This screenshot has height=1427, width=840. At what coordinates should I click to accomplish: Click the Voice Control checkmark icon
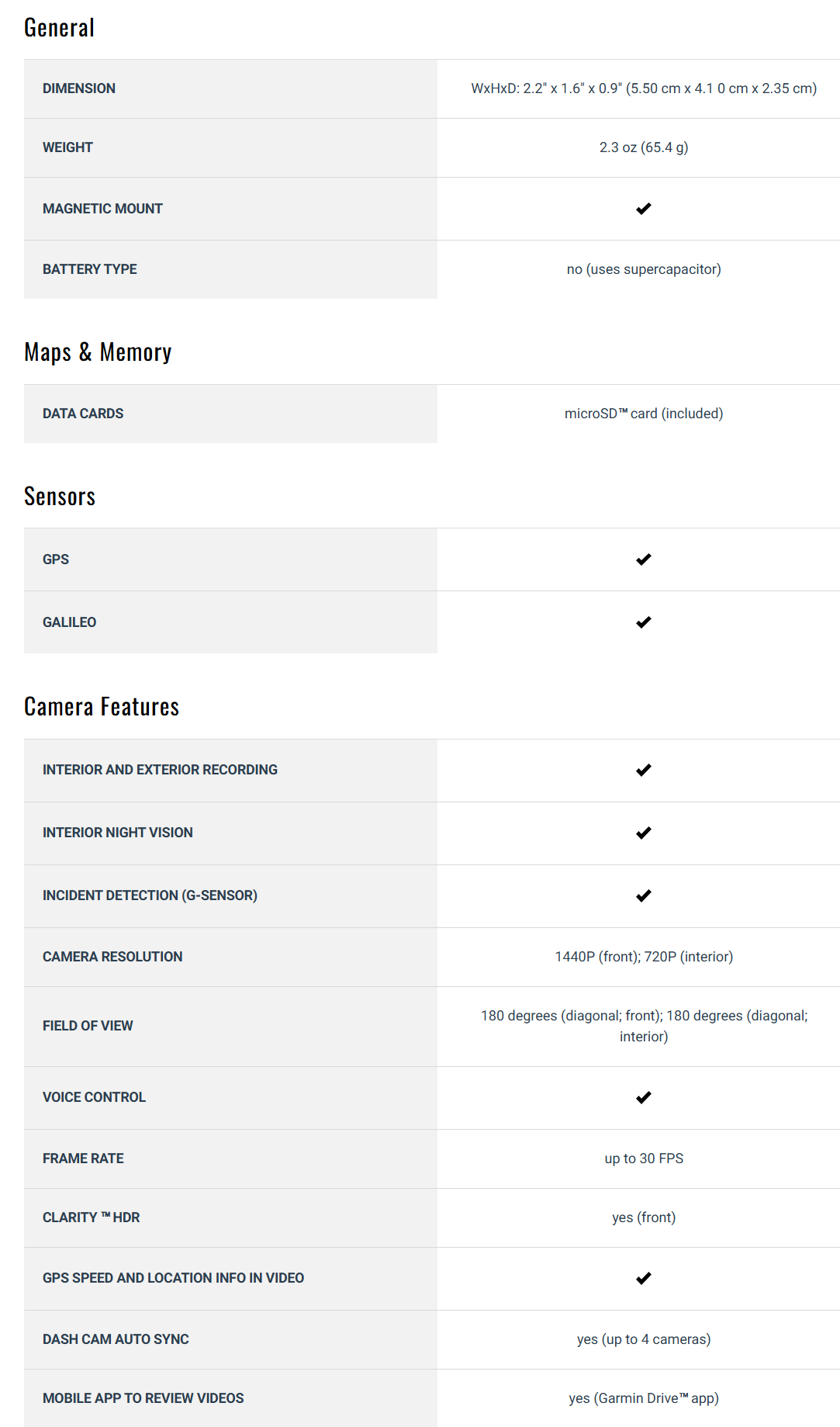[x=643, y=1098]
